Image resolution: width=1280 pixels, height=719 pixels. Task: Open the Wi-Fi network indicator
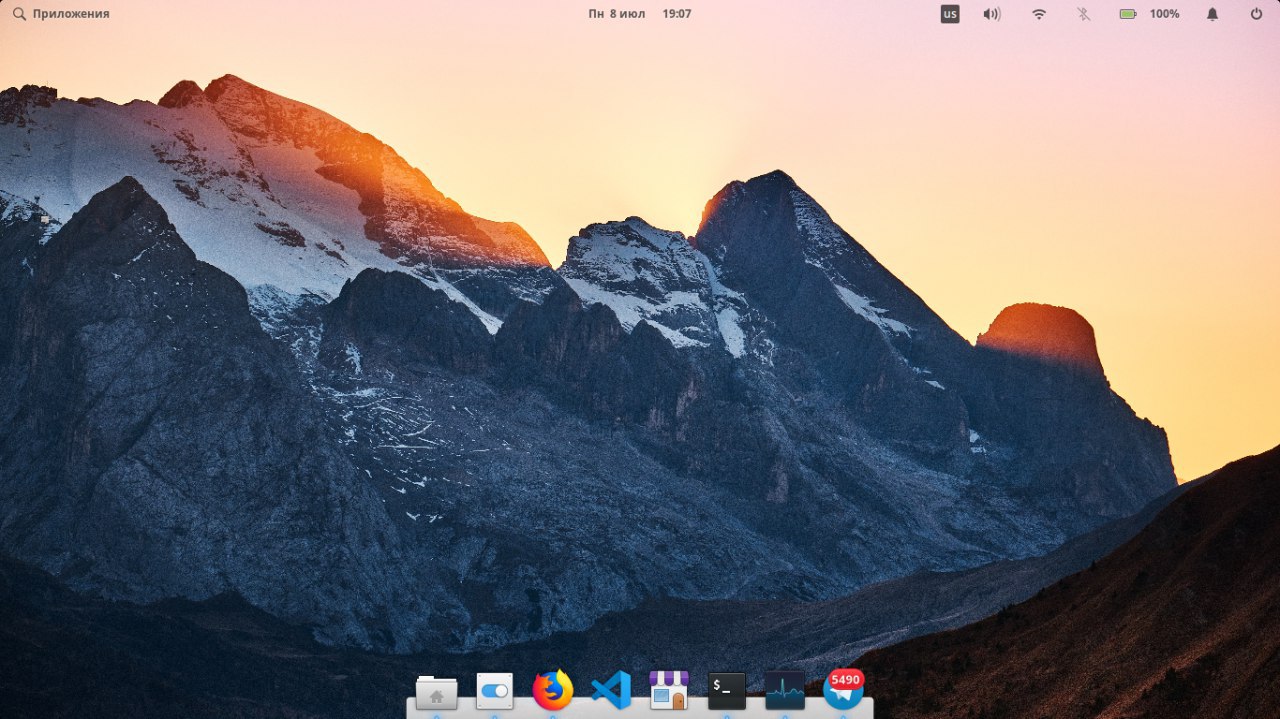(x=1039, y=14)
